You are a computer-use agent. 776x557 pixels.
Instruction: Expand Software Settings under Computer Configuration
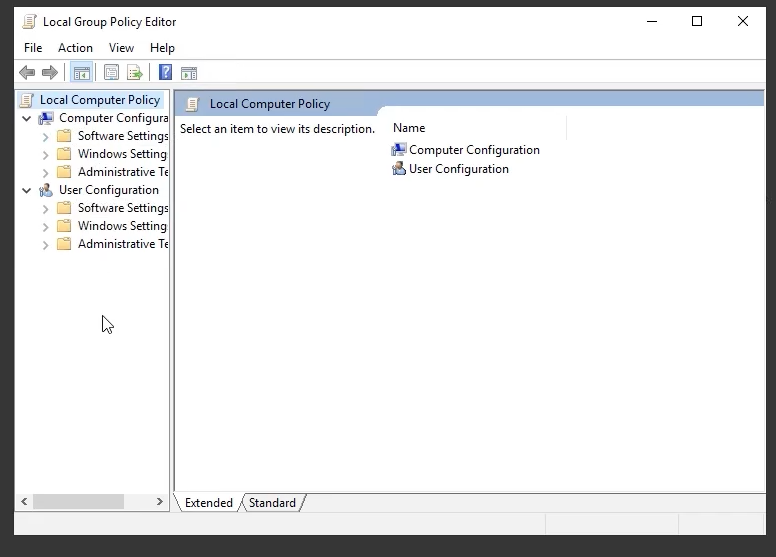pyautogui.click(x=46, y=137)
